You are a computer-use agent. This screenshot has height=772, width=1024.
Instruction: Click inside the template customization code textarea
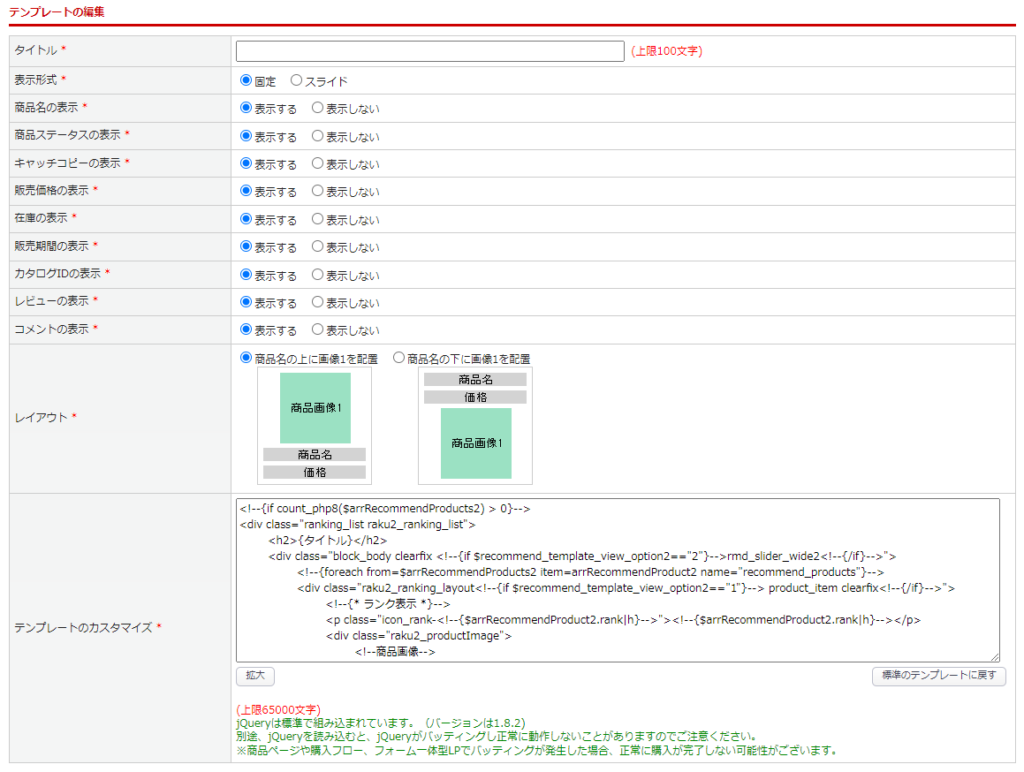(x=617, y=580)
